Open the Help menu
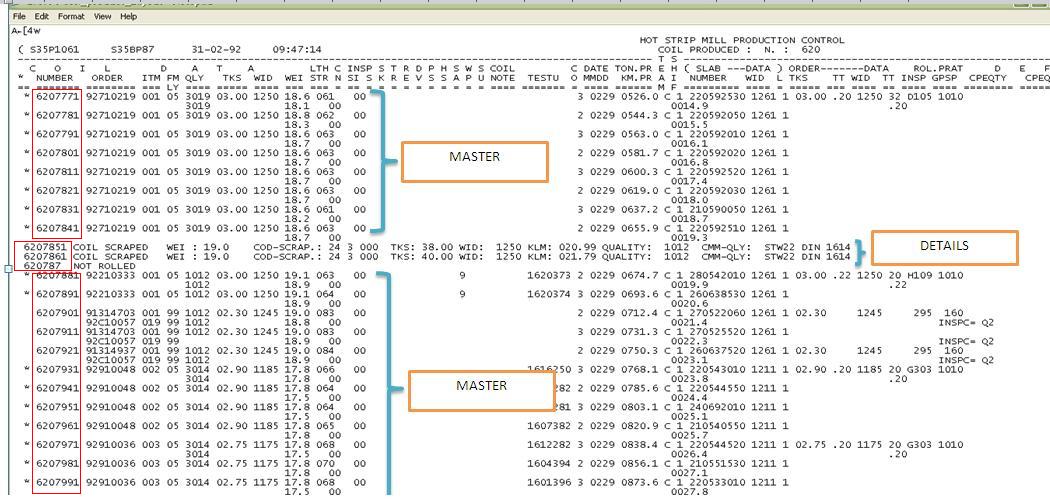1050x500 pixels. pyautogui.click(x=128, y=17)
